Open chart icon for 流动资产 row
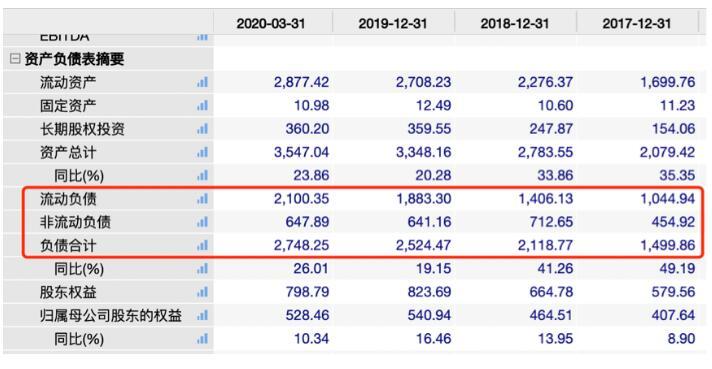The width and height of the screenshot is (712, 369). 203,82
